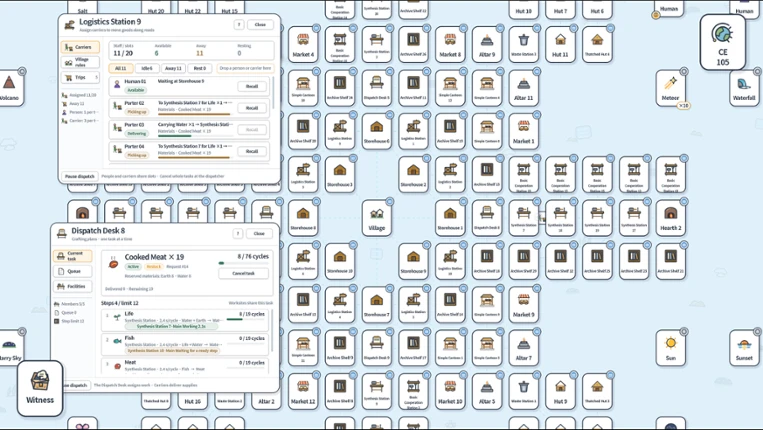Open the Storehouse 8 card
763x430 pixels.
(x=303, y=218)
